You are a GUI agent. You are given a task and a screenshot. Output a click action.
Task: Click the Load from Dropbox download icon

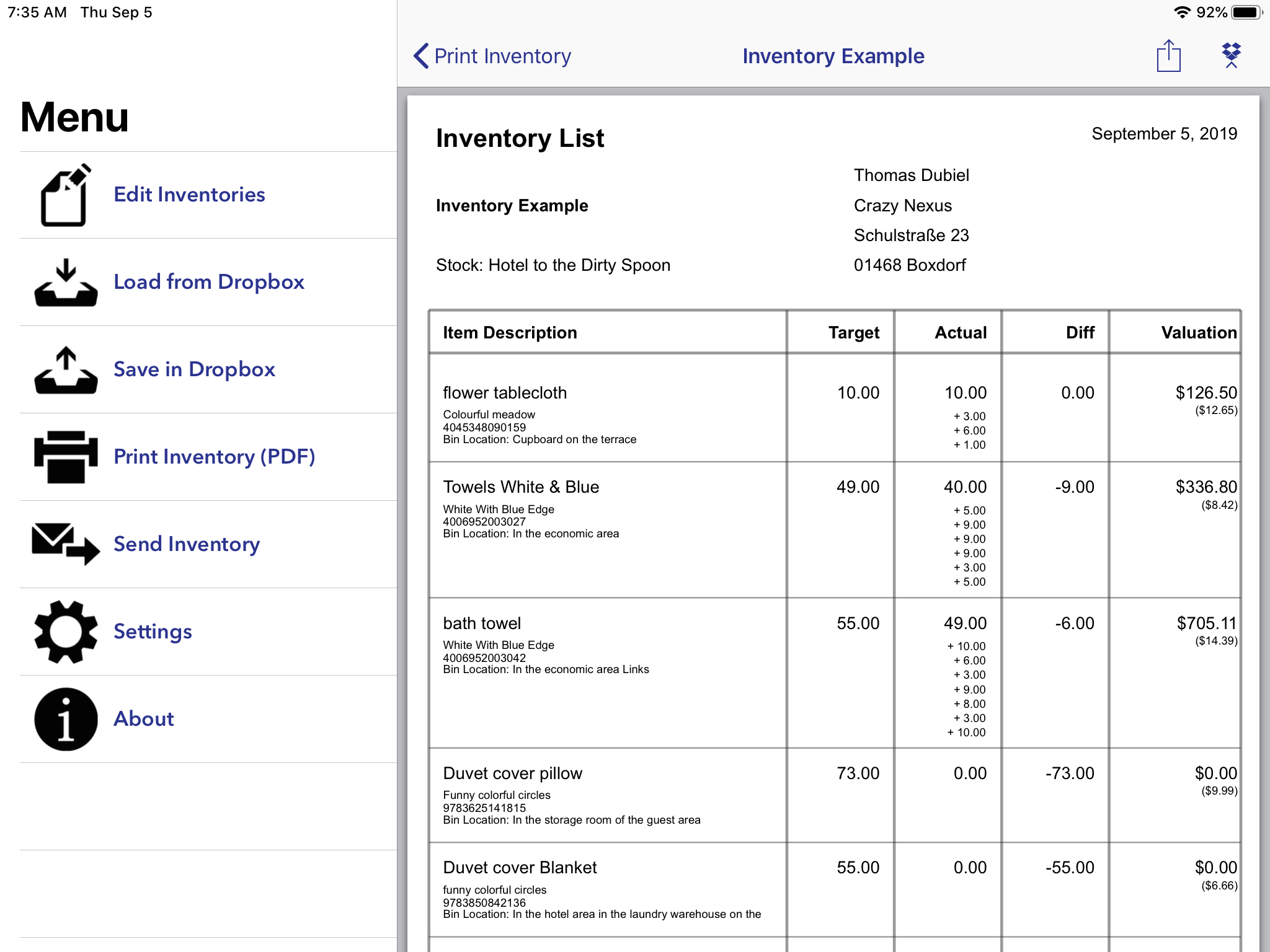pyautogui.click(x=65, y=283)
